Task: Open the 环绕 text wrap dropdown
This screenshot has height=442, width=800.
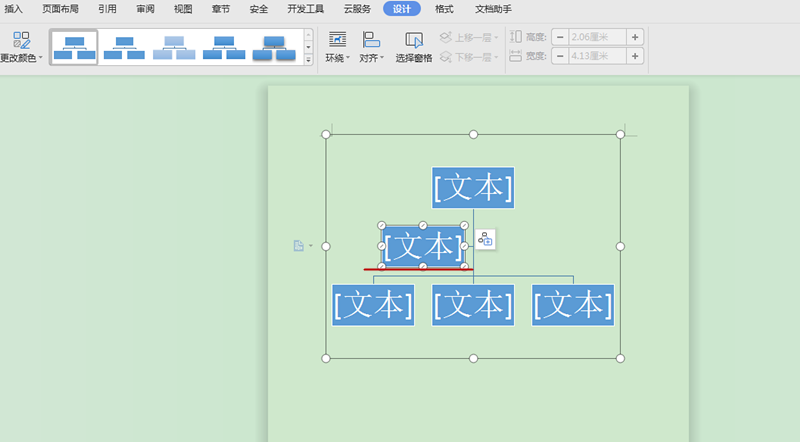Action: 338,46
